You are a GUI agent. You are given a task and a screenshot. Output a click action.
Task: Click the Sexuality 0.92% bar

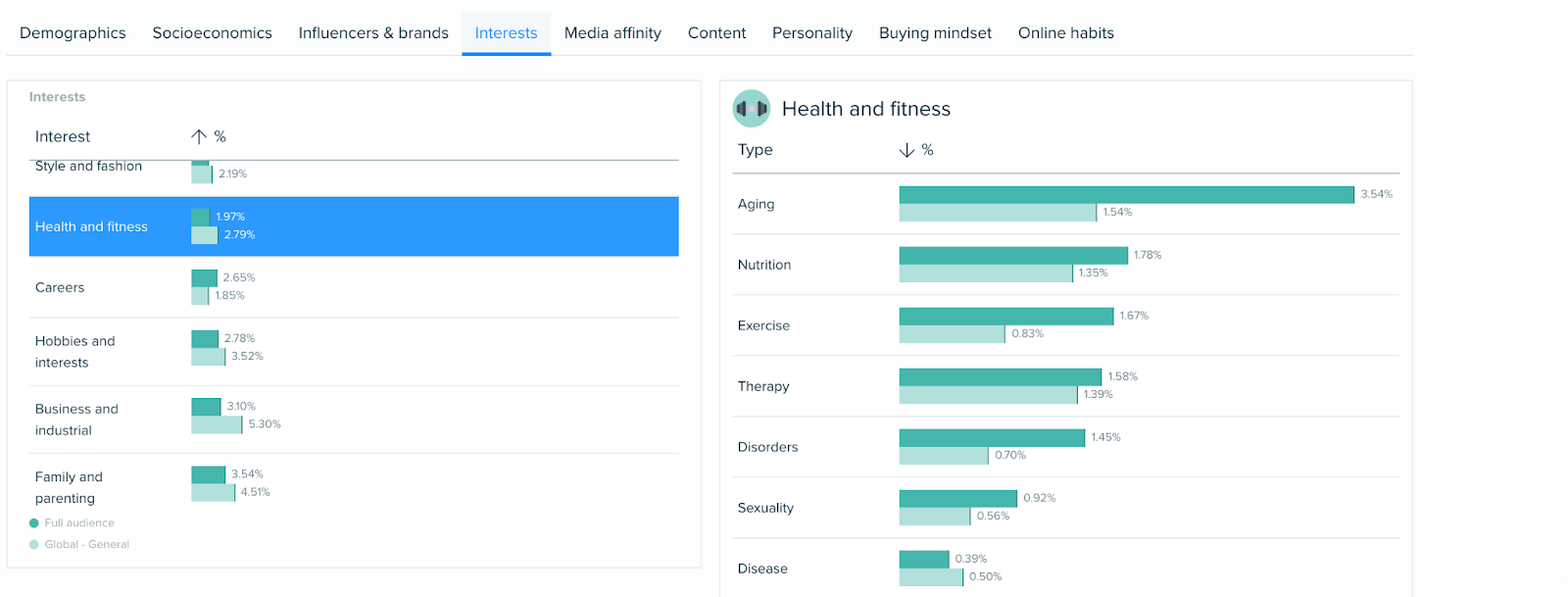click(x=958, y=499)
